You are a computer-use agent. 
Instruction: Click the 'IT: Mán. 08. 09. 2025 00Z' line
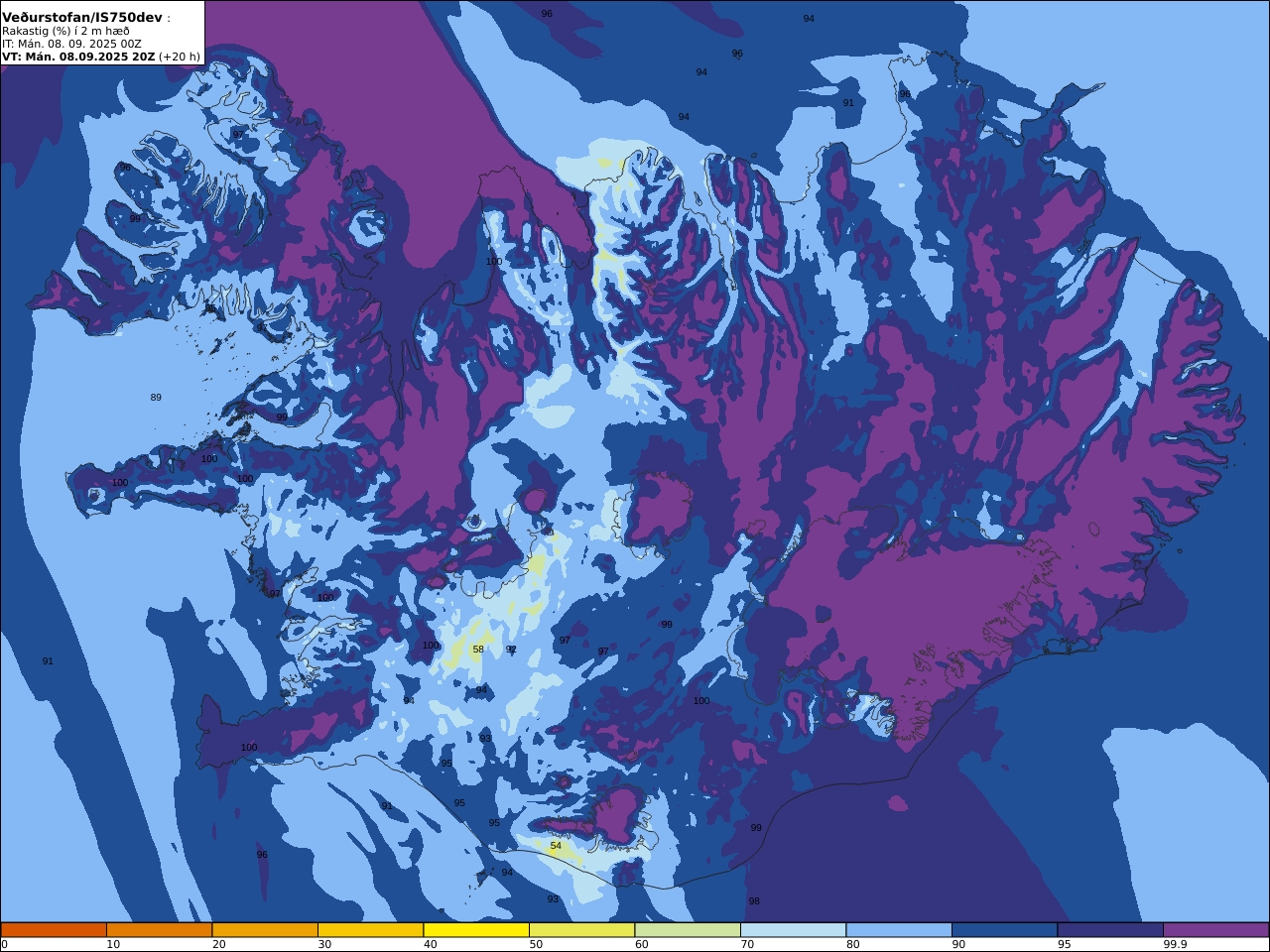coord(71,44)
